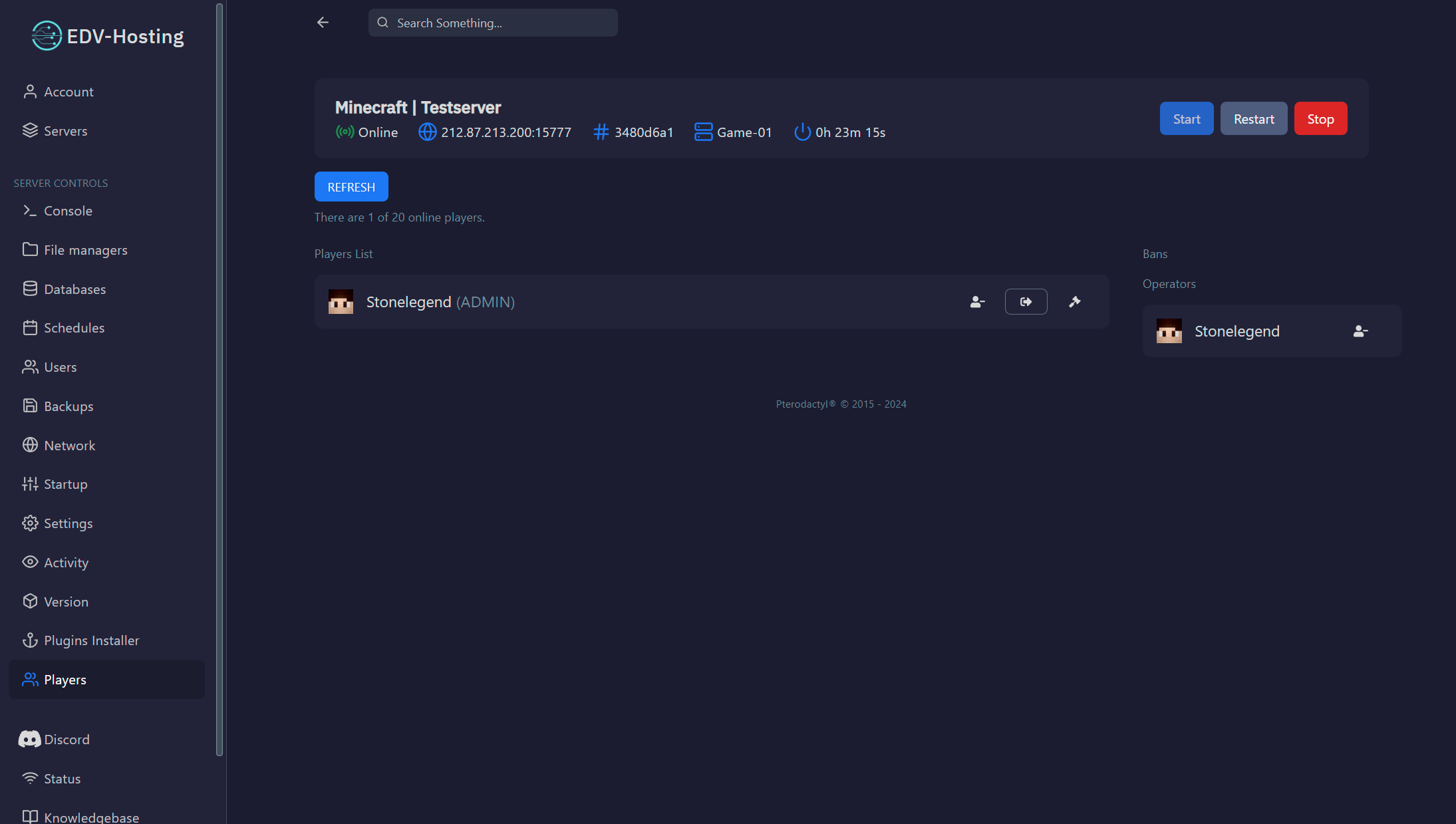Open Network section
1456x824 pixels.
tap(106, 446)
